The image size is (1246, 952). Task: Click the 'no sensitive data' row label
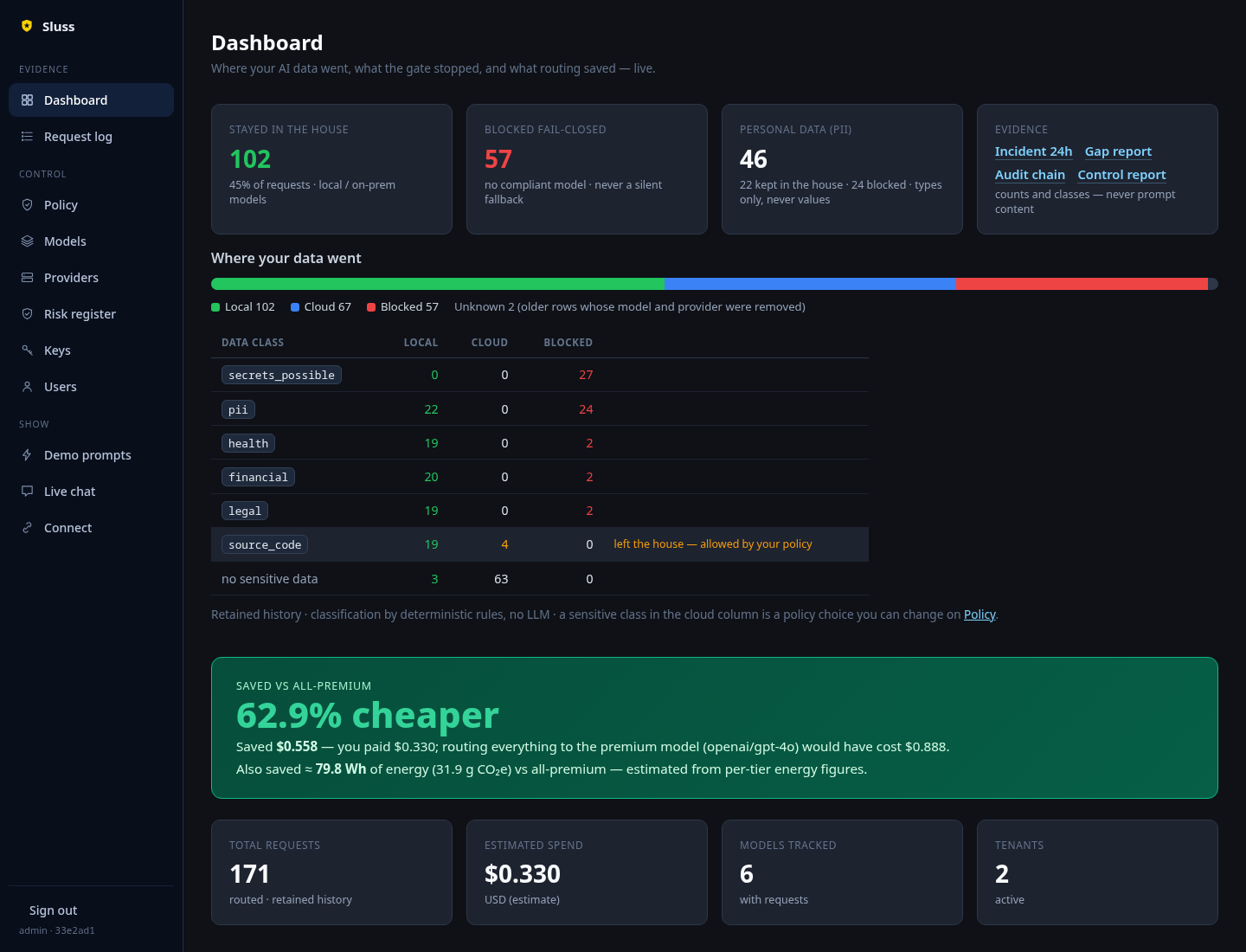(x=269, y=579)
